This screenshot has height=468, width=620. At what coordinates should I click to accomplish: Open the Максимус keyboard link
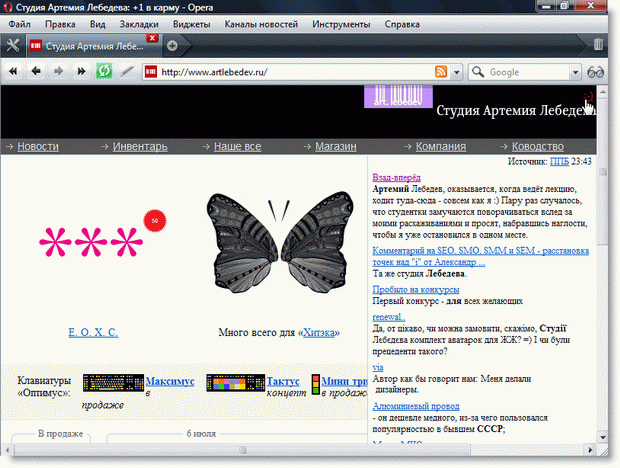pos(170,381)
